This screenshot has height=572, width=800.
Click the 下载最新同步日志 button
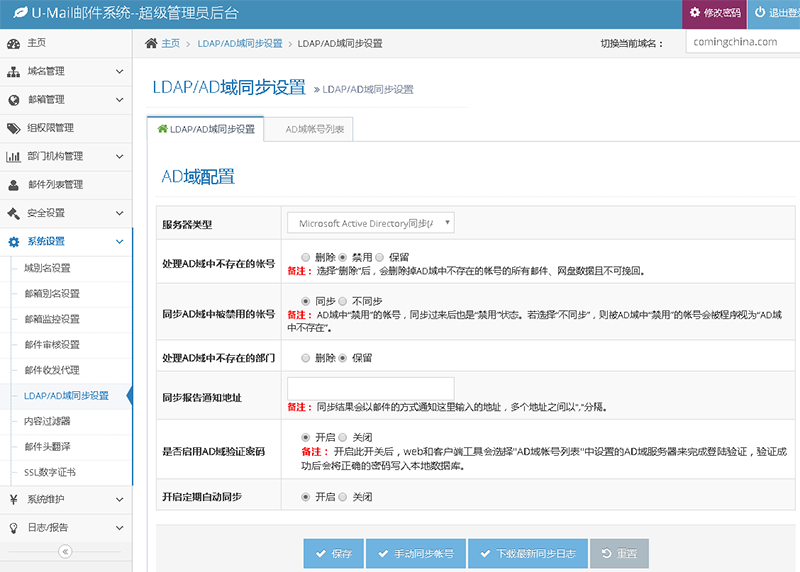pos(528,554)
